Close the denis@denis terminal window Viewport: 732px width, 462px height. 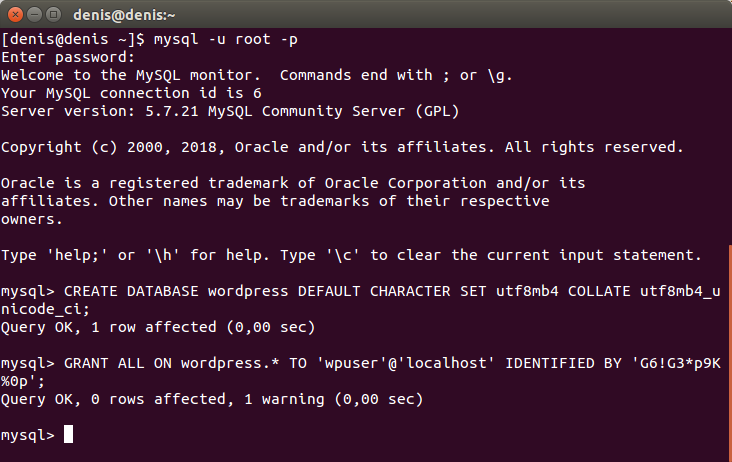(x=15, y=15)
